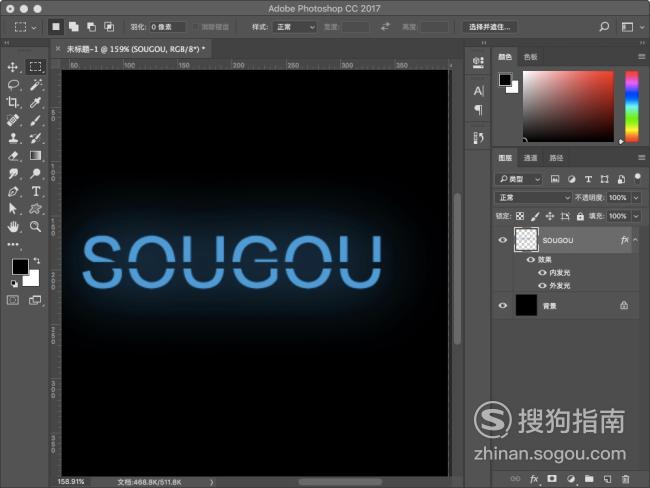
Task: Toggle the 外发光 effect visibility
Action: 542,286
